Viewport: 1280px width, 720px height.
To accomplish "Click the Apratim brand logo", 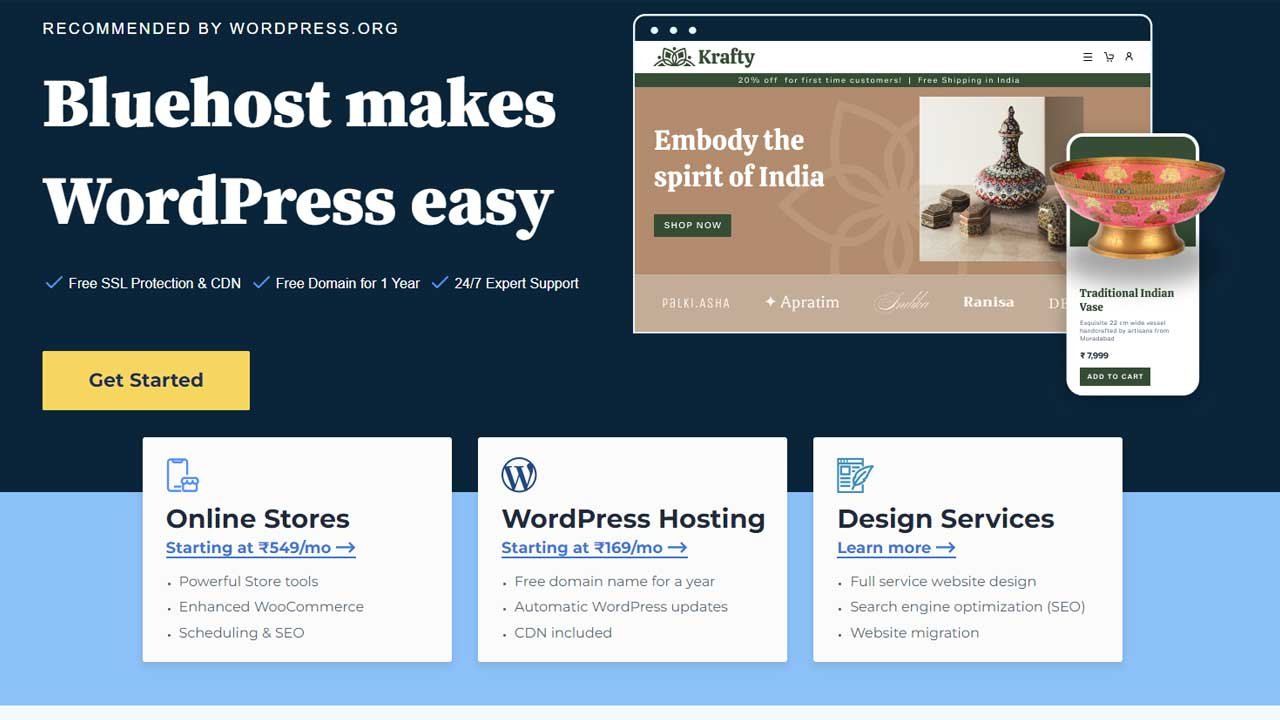I will [802, 302].
